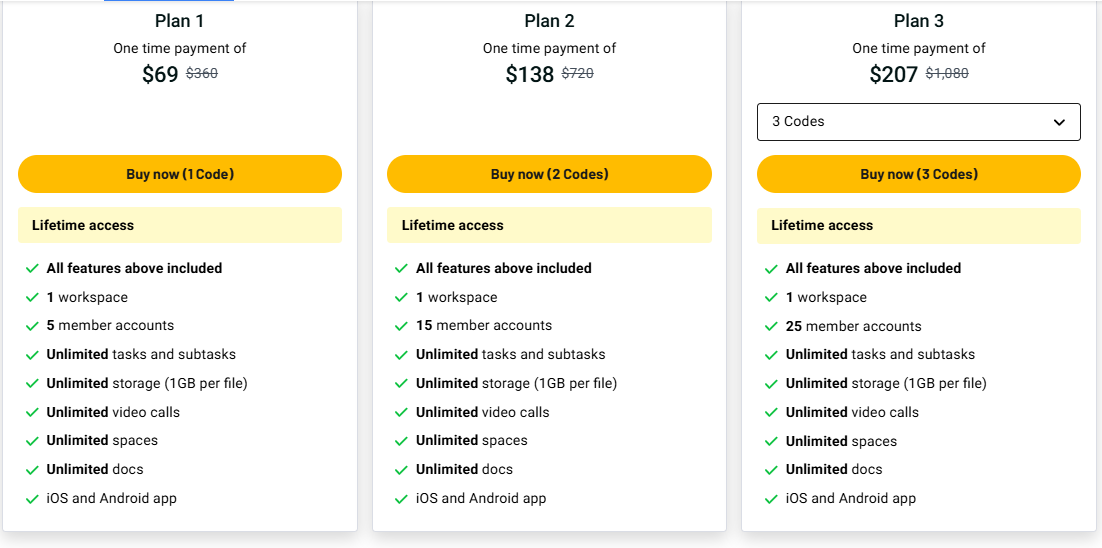Click checkmark beside 25 member accounts
The image size is (1102, 548).
771,327
